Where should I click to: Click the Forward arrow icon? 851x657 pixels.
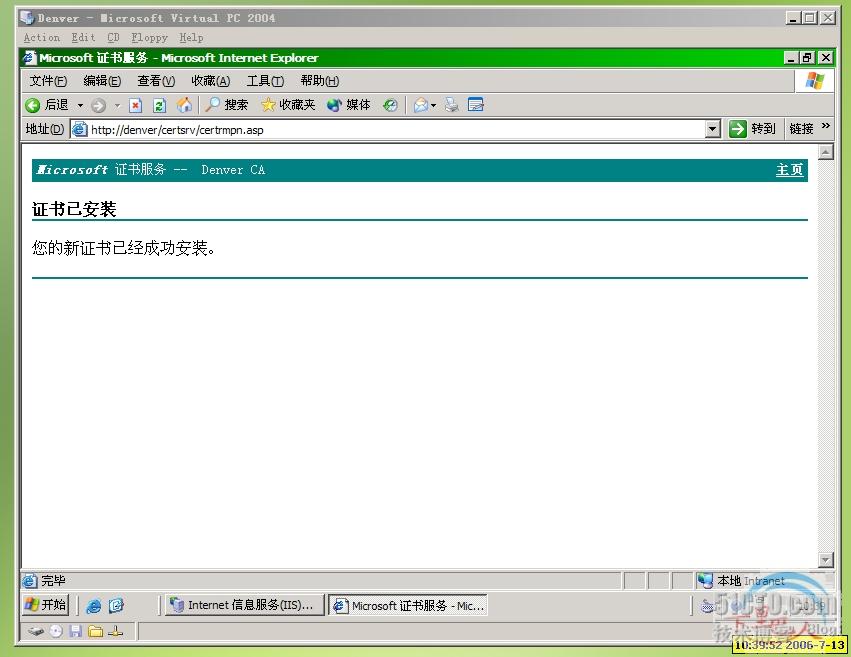click(x=98, y=105)
